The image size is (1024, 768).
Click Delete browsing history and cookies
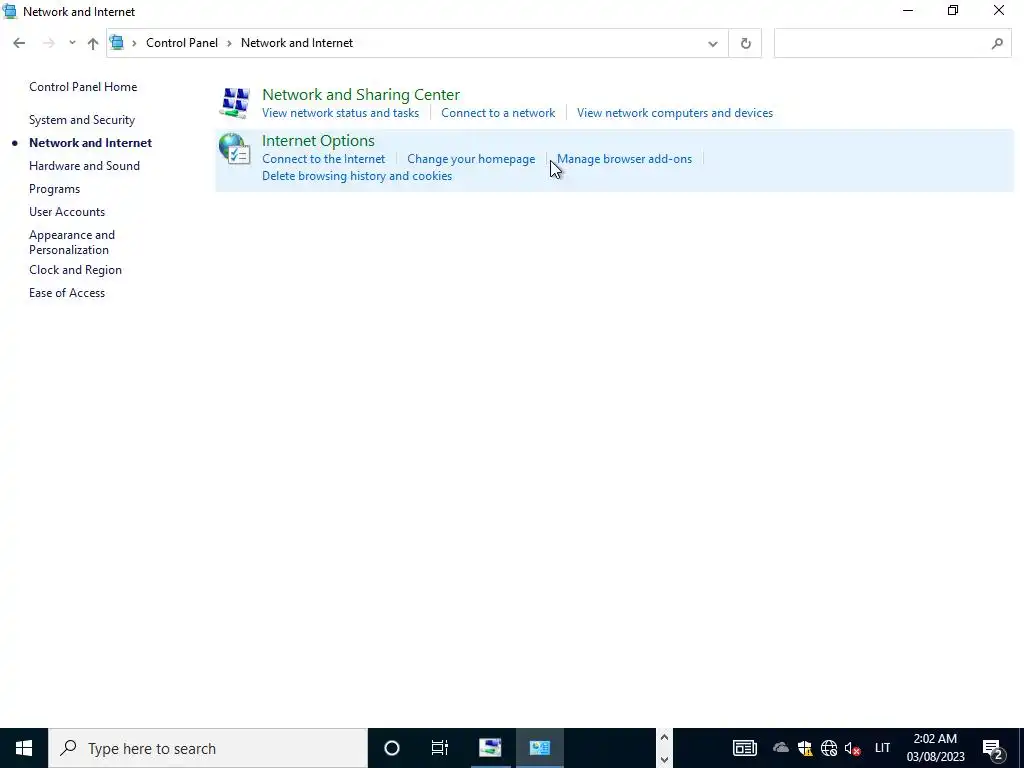click(x=357, y=176)
